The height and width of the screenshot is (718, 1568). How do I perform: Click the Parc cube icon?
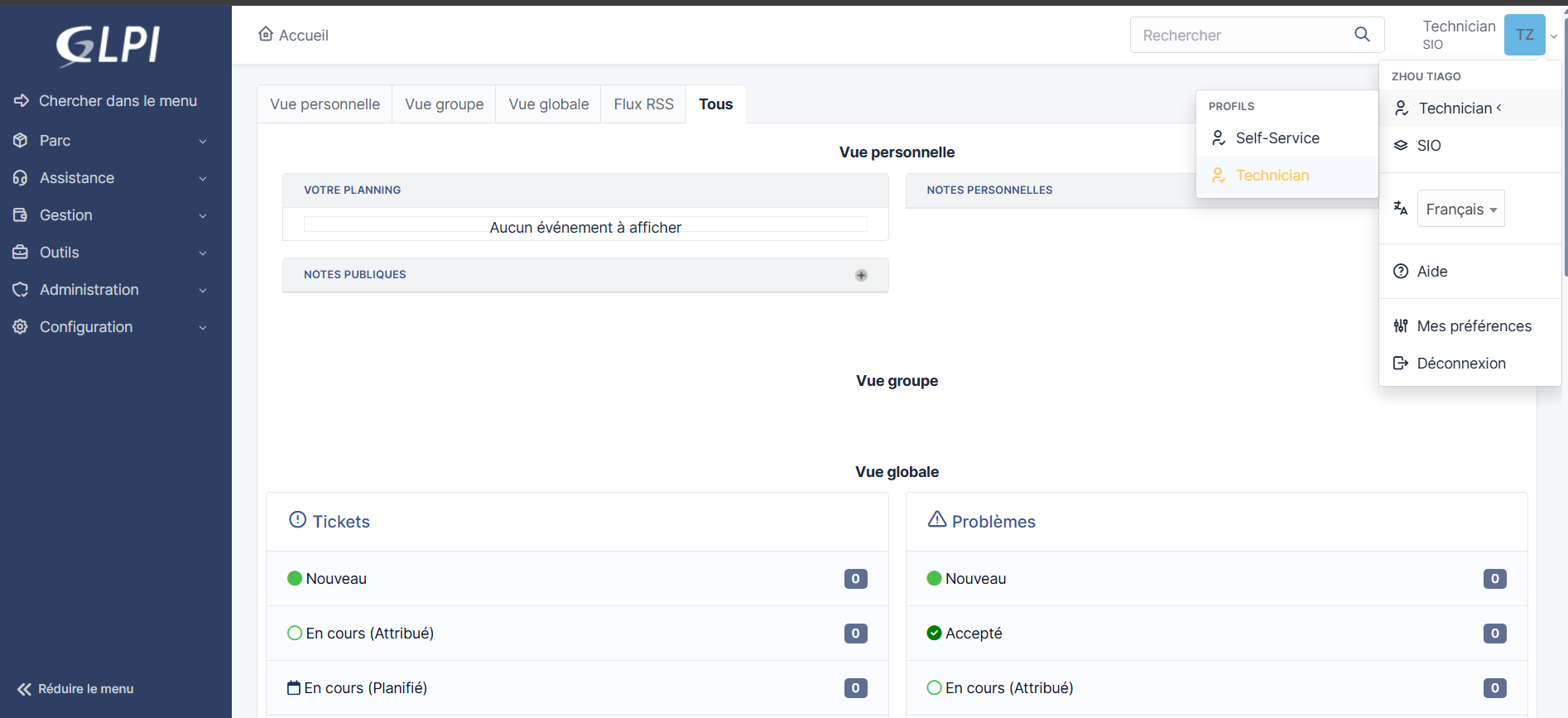coord(21,140)
